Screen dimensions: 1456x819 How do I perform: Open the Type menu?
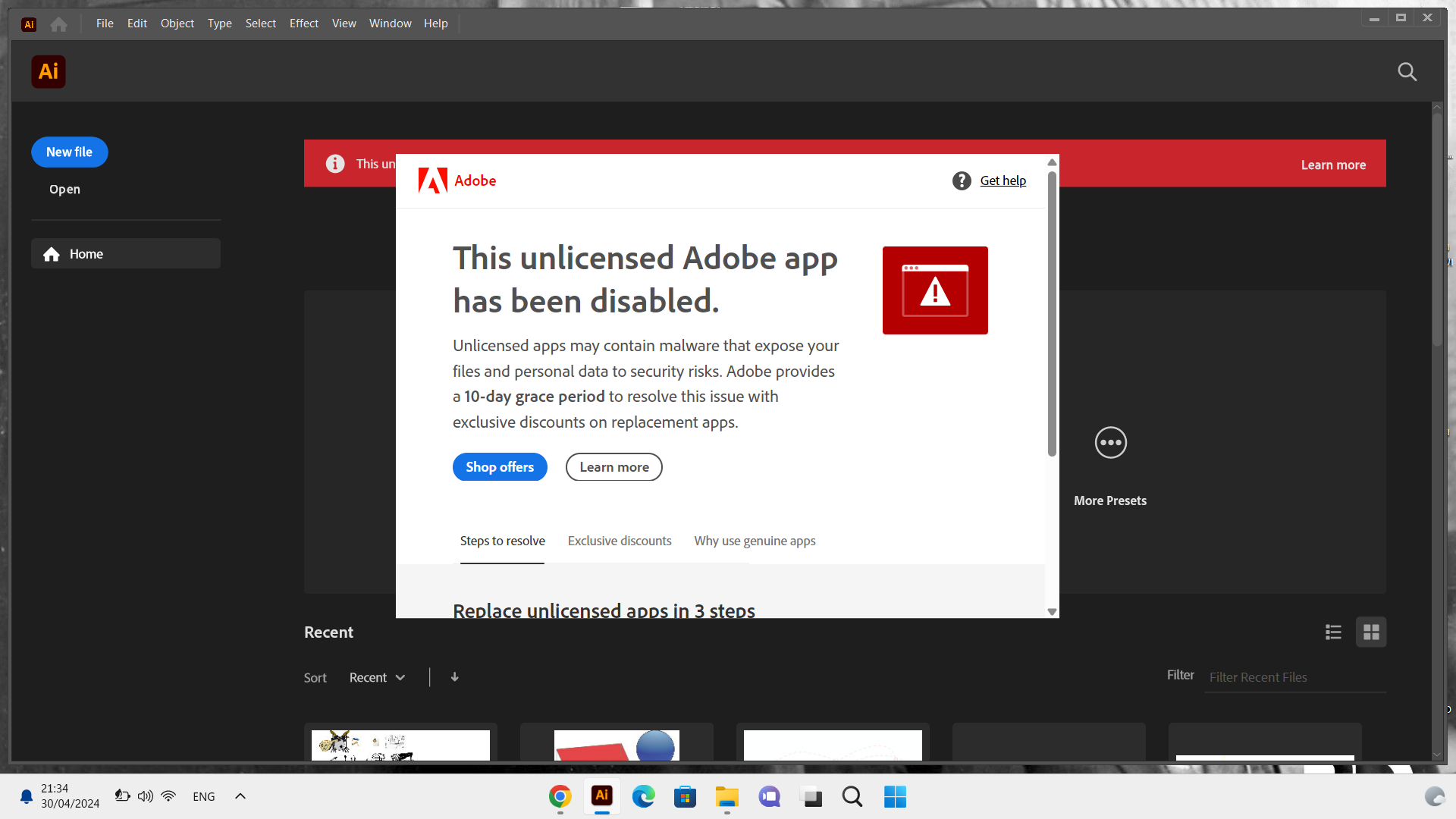[220, 24]
